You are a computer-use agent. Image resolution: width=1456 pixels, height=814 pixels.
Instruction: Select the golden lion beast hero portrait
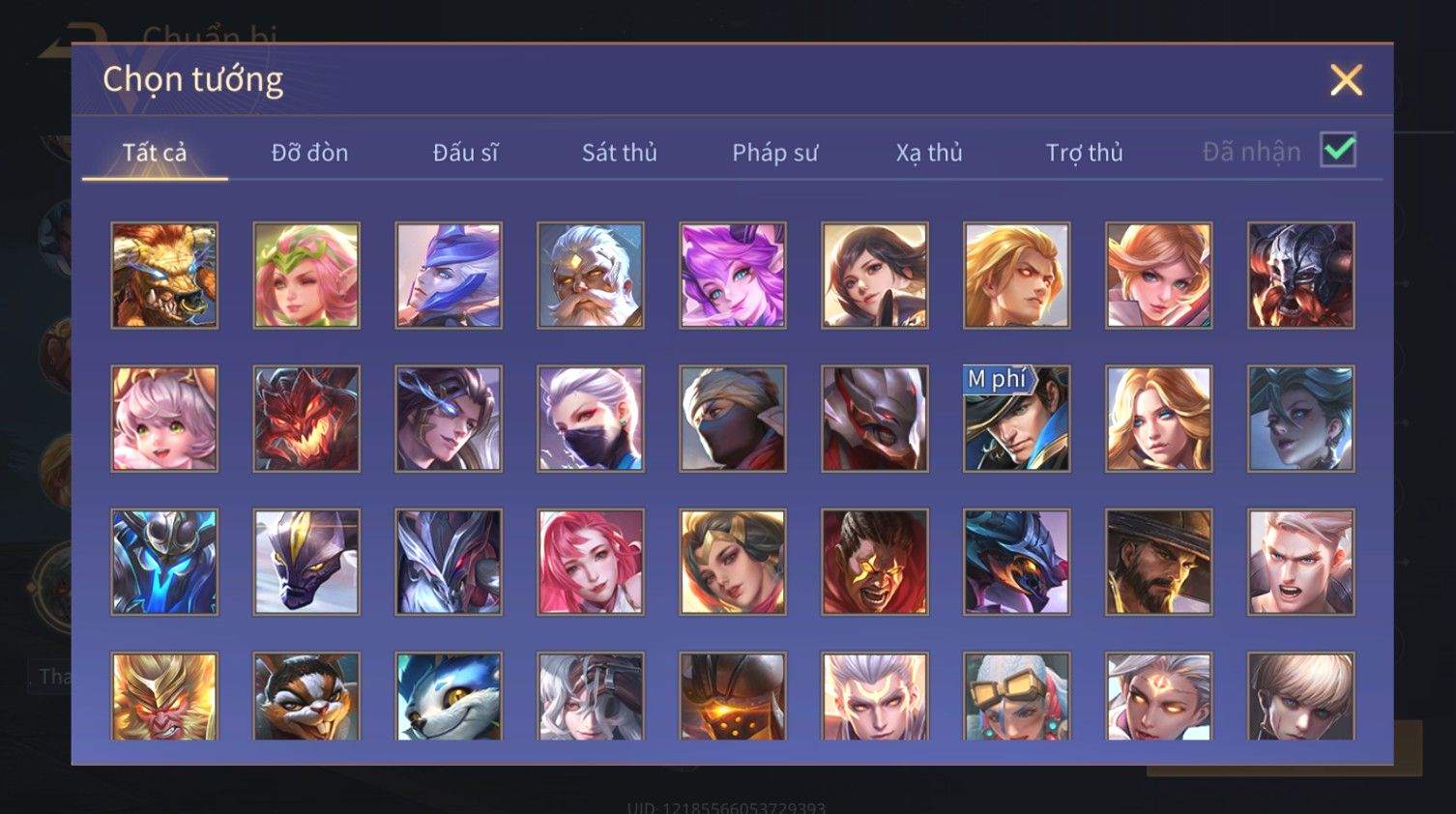pos(164,276)
